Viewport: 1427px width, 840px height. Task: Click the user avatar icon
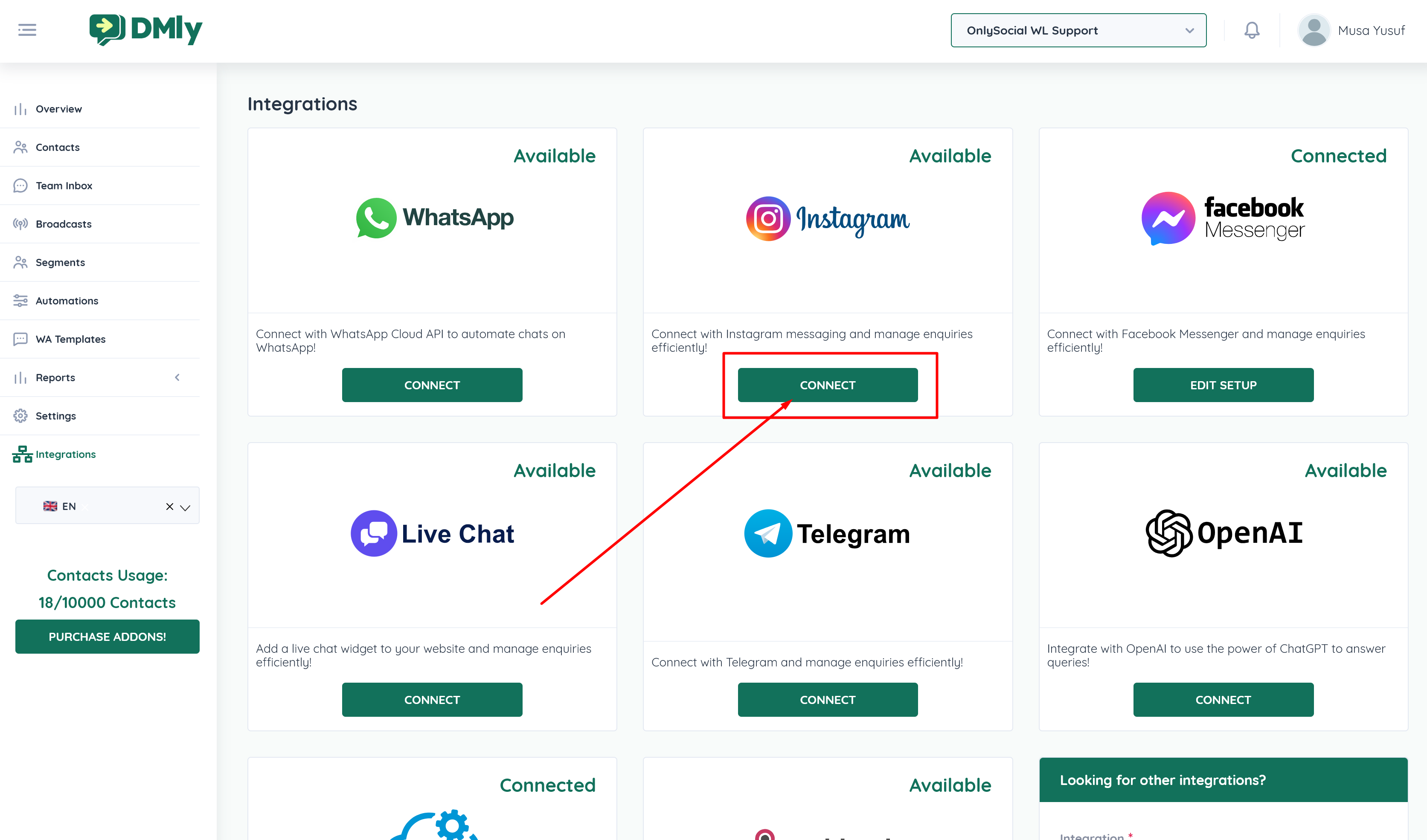pyautogui.click(x=1314, y=30)
